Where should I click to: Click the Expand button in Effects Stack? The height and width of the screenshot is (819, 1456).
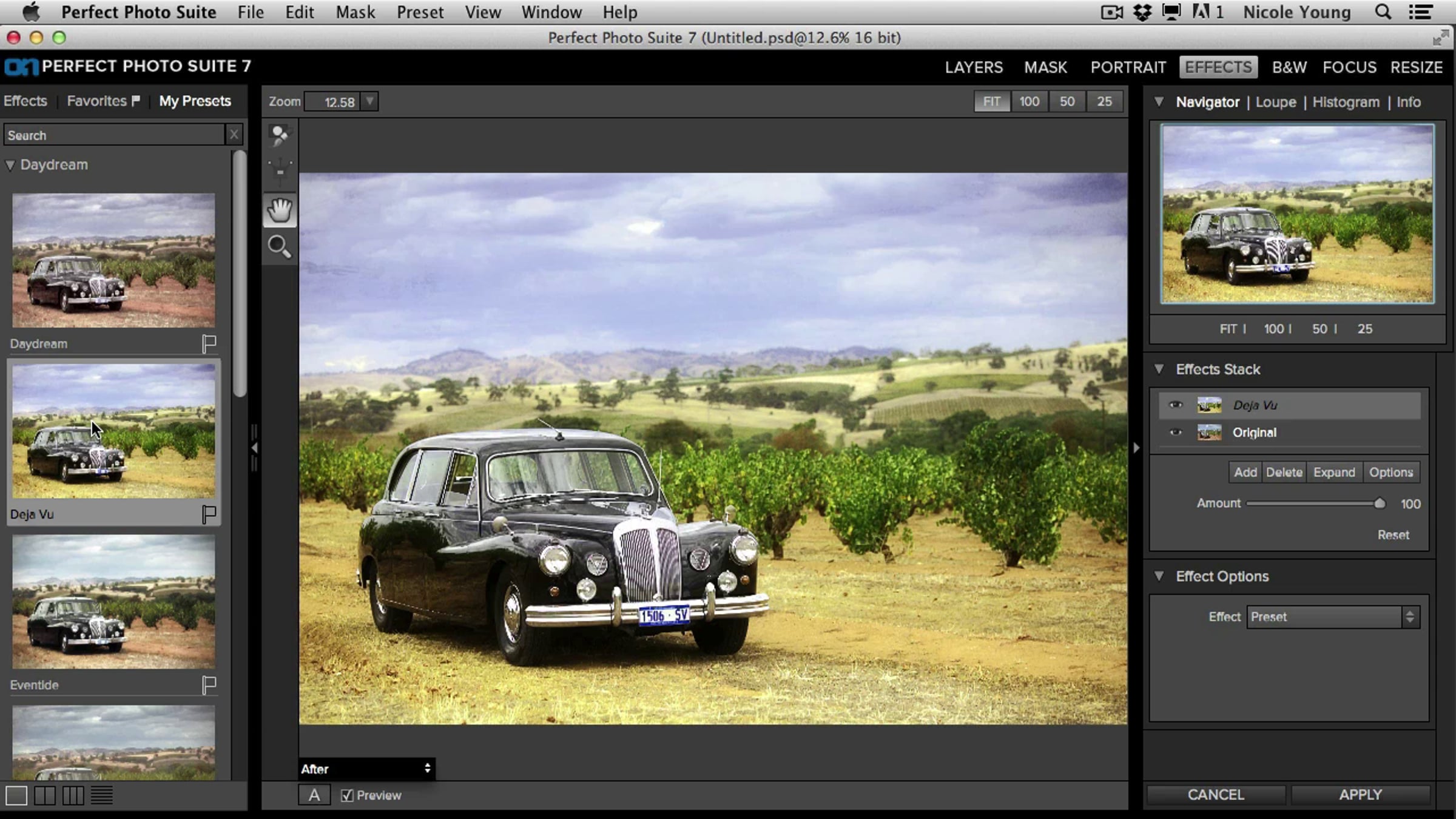pyautogui.click(x=1334, y=472)
